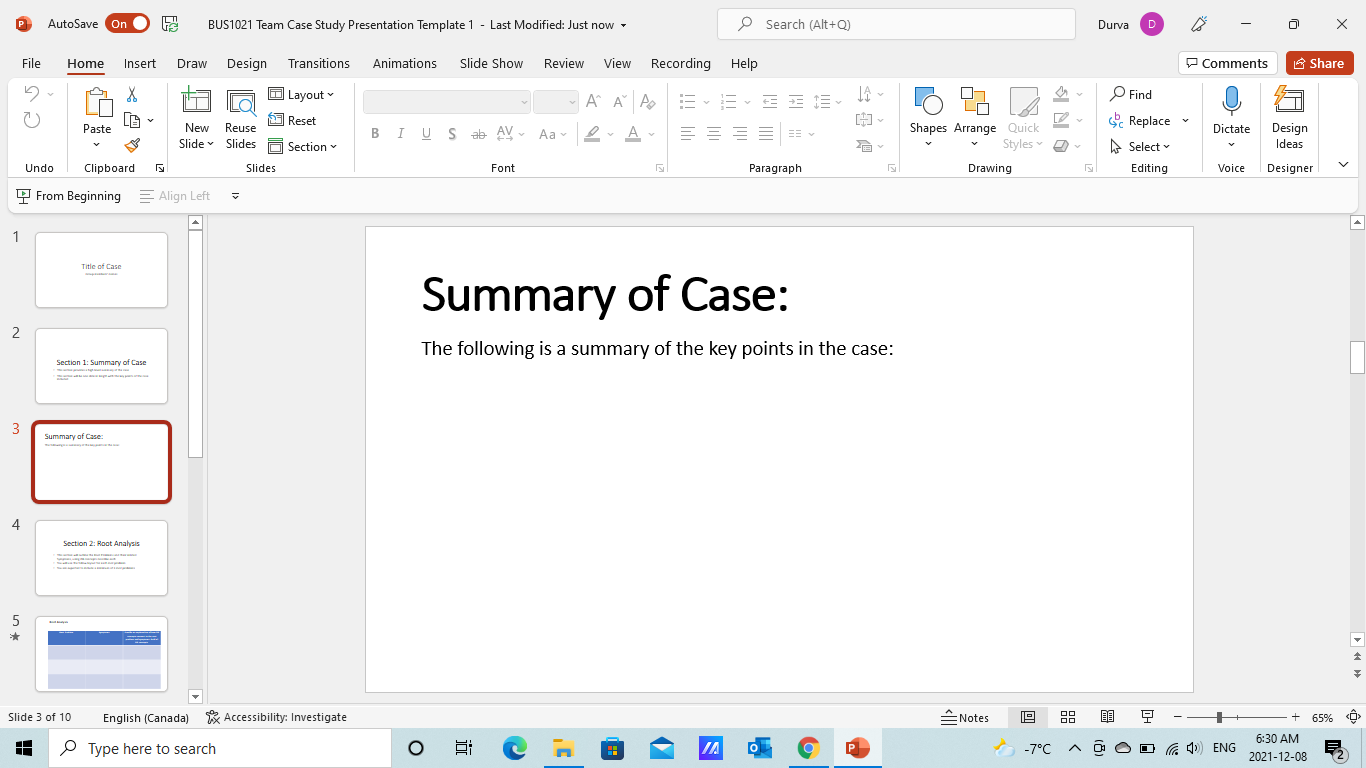Click the Format Painter brush icon
This screenshot has height=768, width=1366.
click(x=132, y=145)
